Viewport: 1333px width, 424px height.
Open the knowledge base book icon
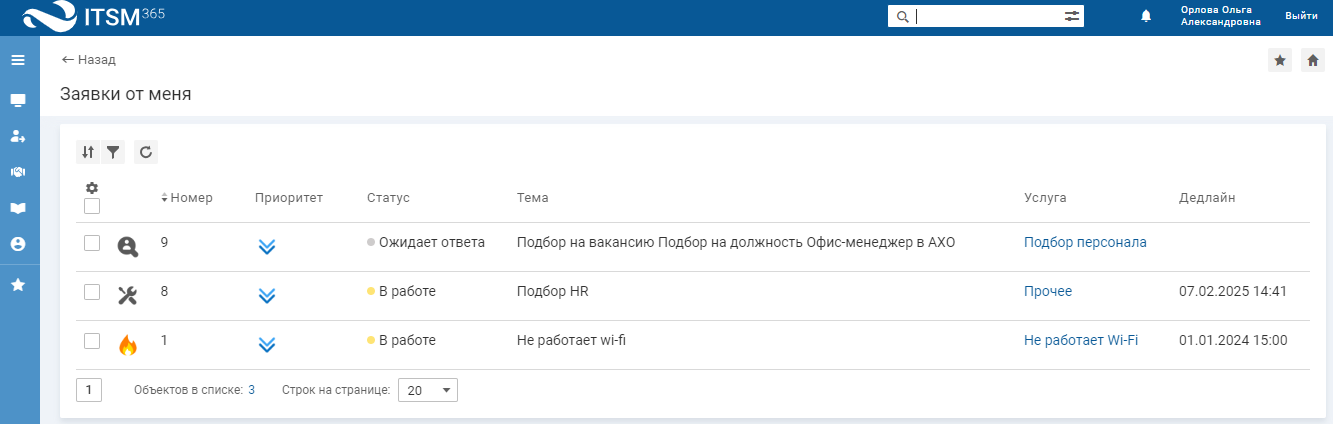[18, 208]
